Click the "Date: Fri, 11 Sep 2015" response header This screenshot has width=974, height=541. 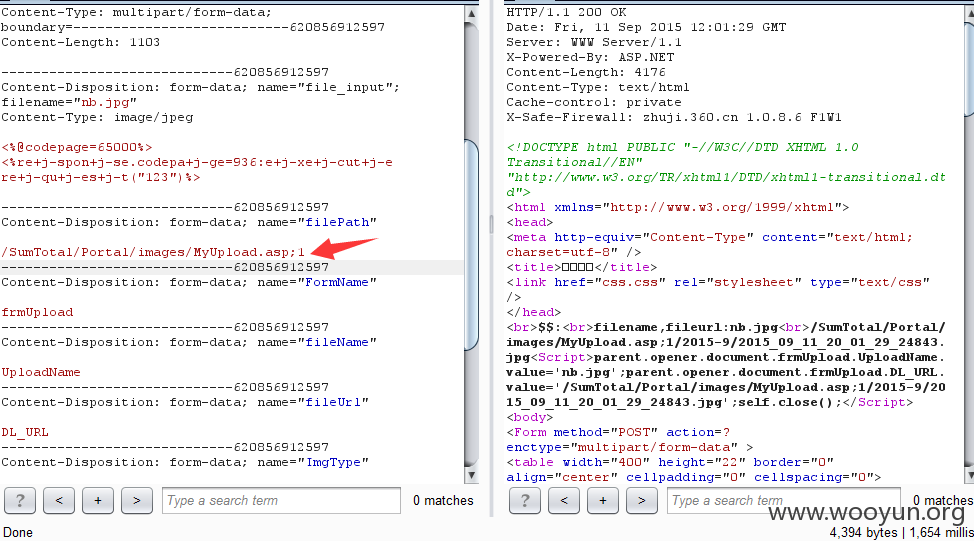click(x=647, y=27)
